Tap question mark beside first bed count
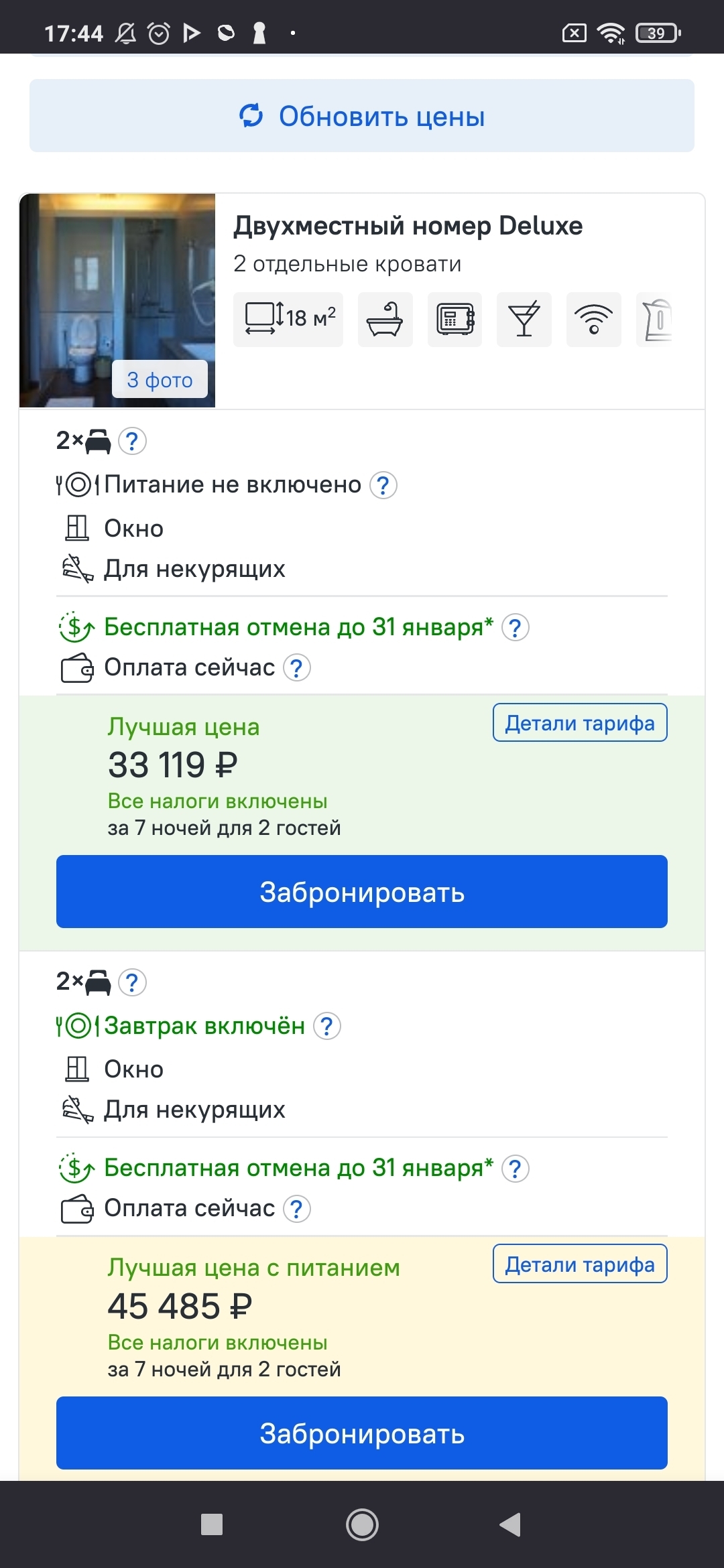Image resolution: width=724 pixels, height=1568 pixels. pyautogui.click(x=132, y=441)
